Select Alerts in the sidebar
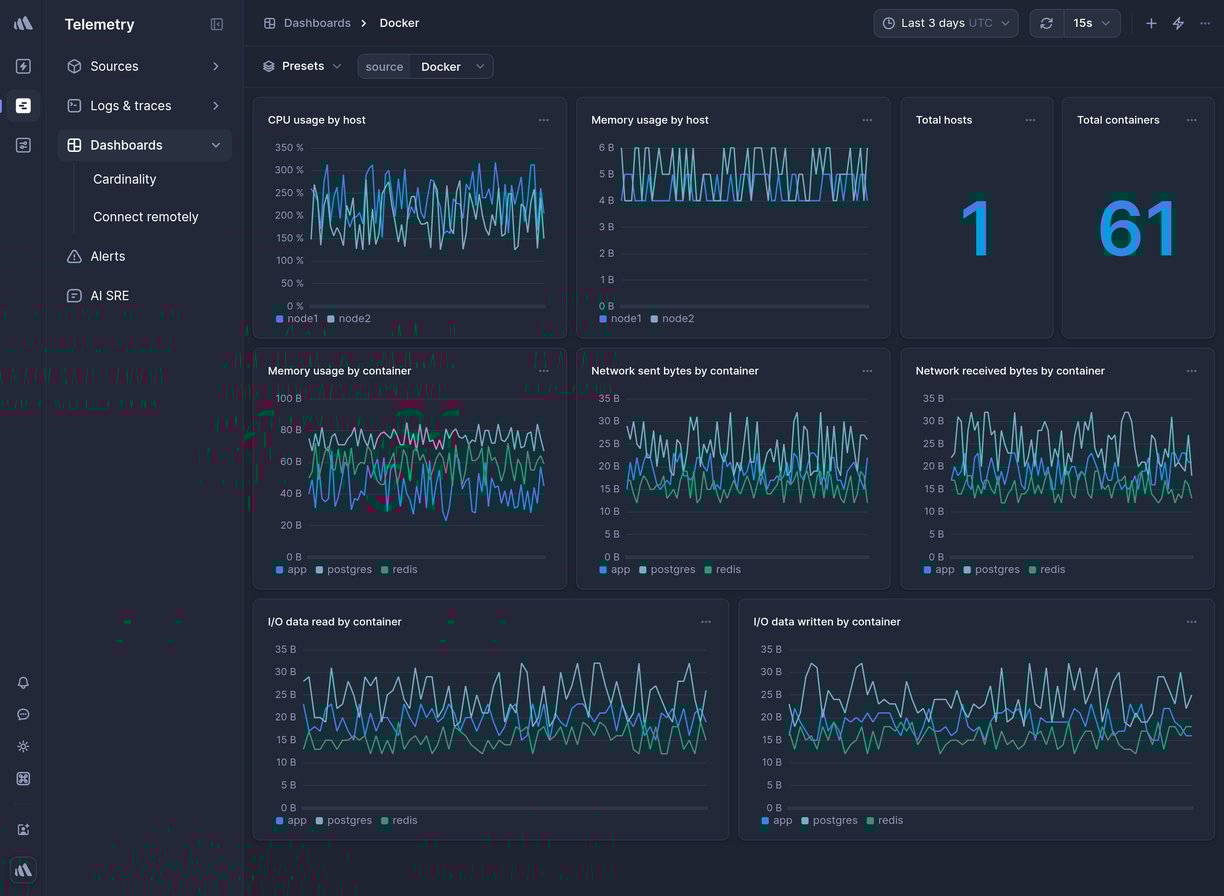This screenshot has width=1224, height=896. coord(108,256)
